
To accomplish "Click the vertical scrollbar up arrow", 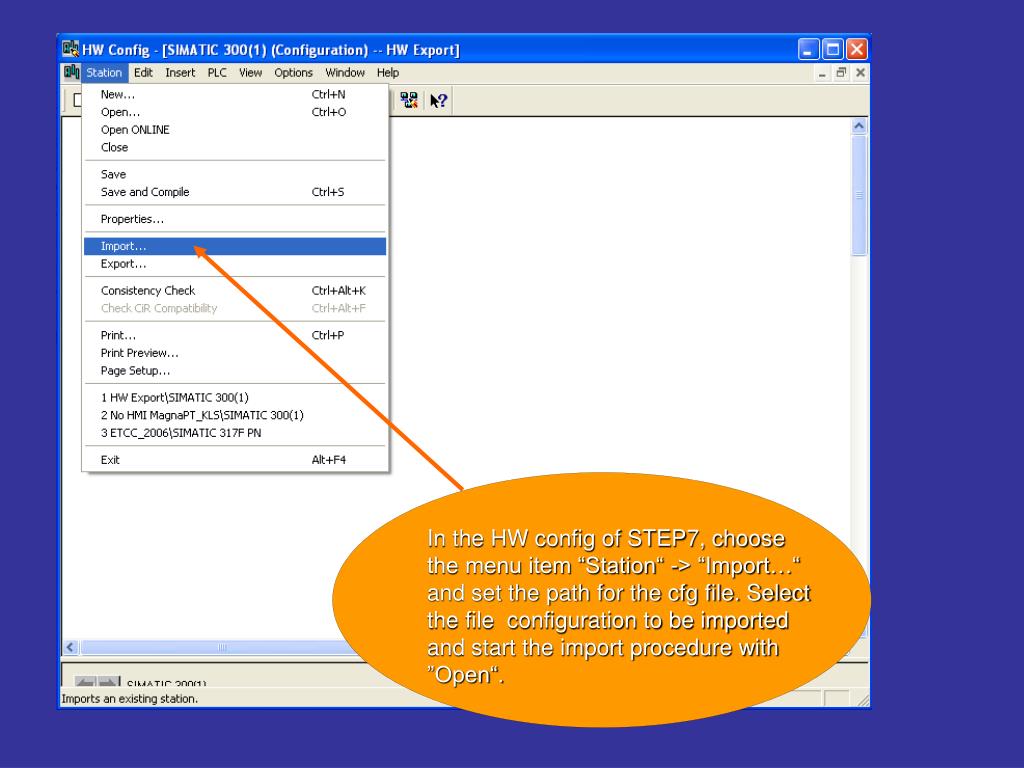I will 859,126.
